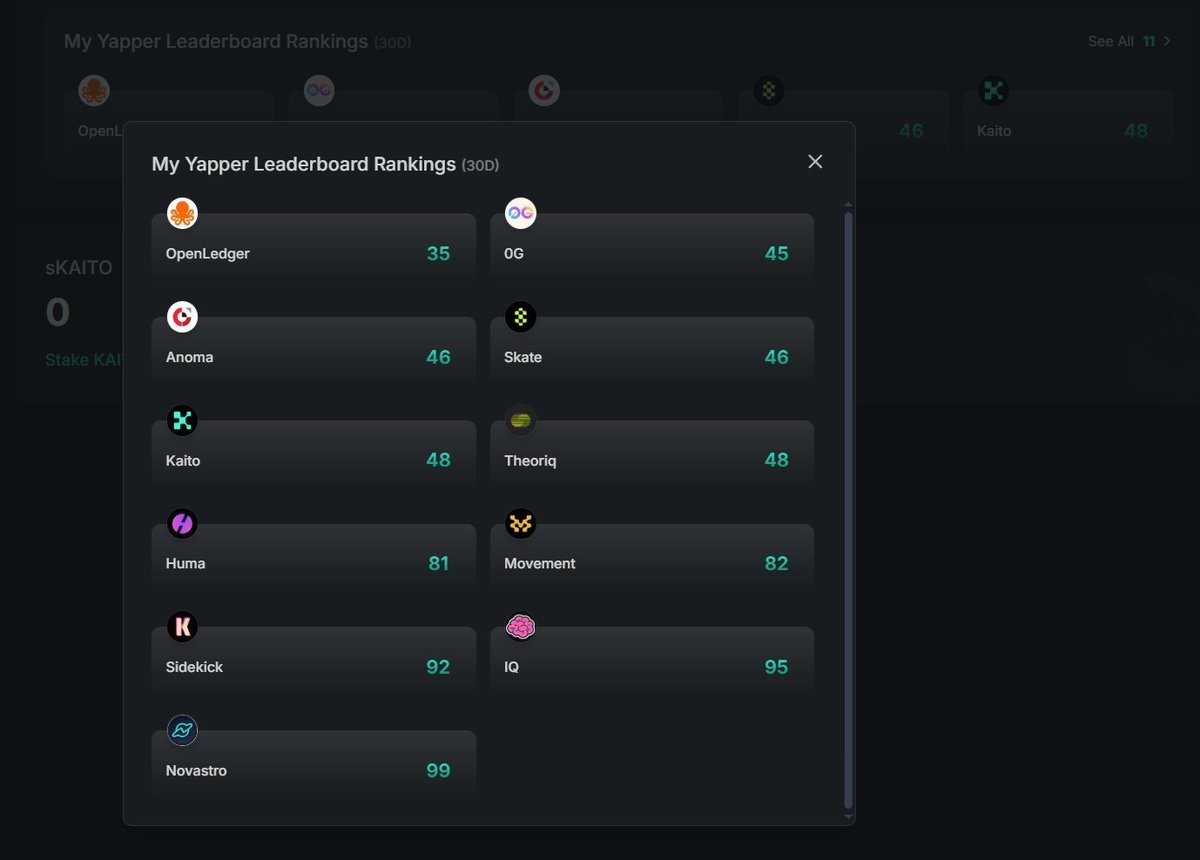The image size is (1200, 860).
Task: Click the modal title My Yapper Leaderboard Rankings
Action: tap(304, 164)
